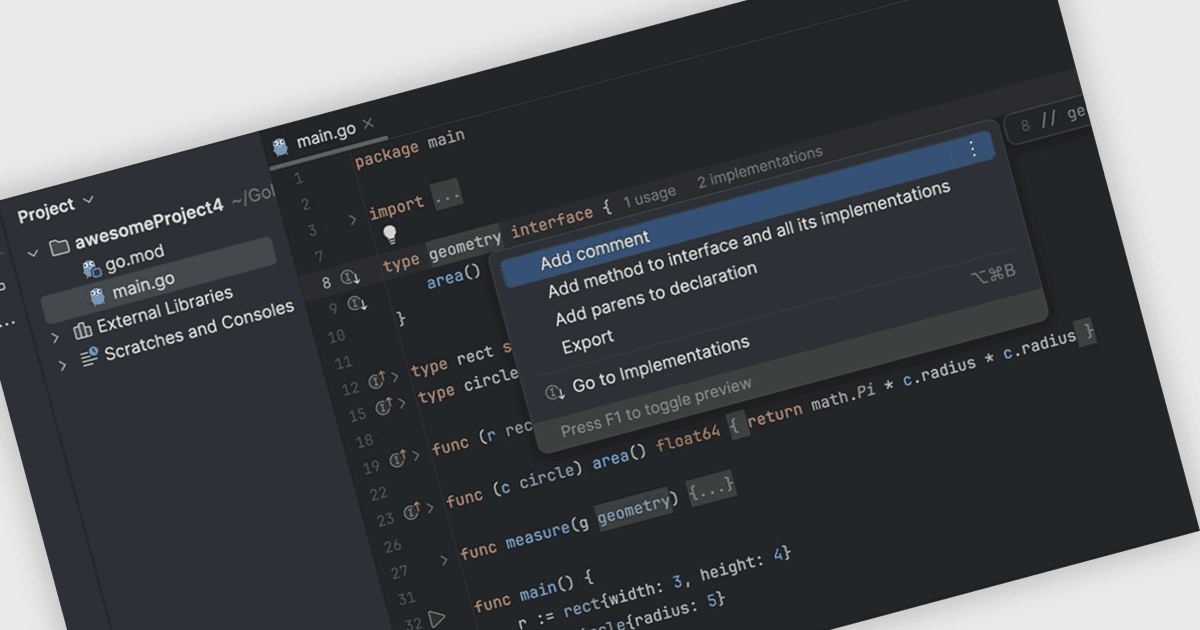Click the 'package main' line
This screenshot has height=630, width=1200.
click(410, 149)
